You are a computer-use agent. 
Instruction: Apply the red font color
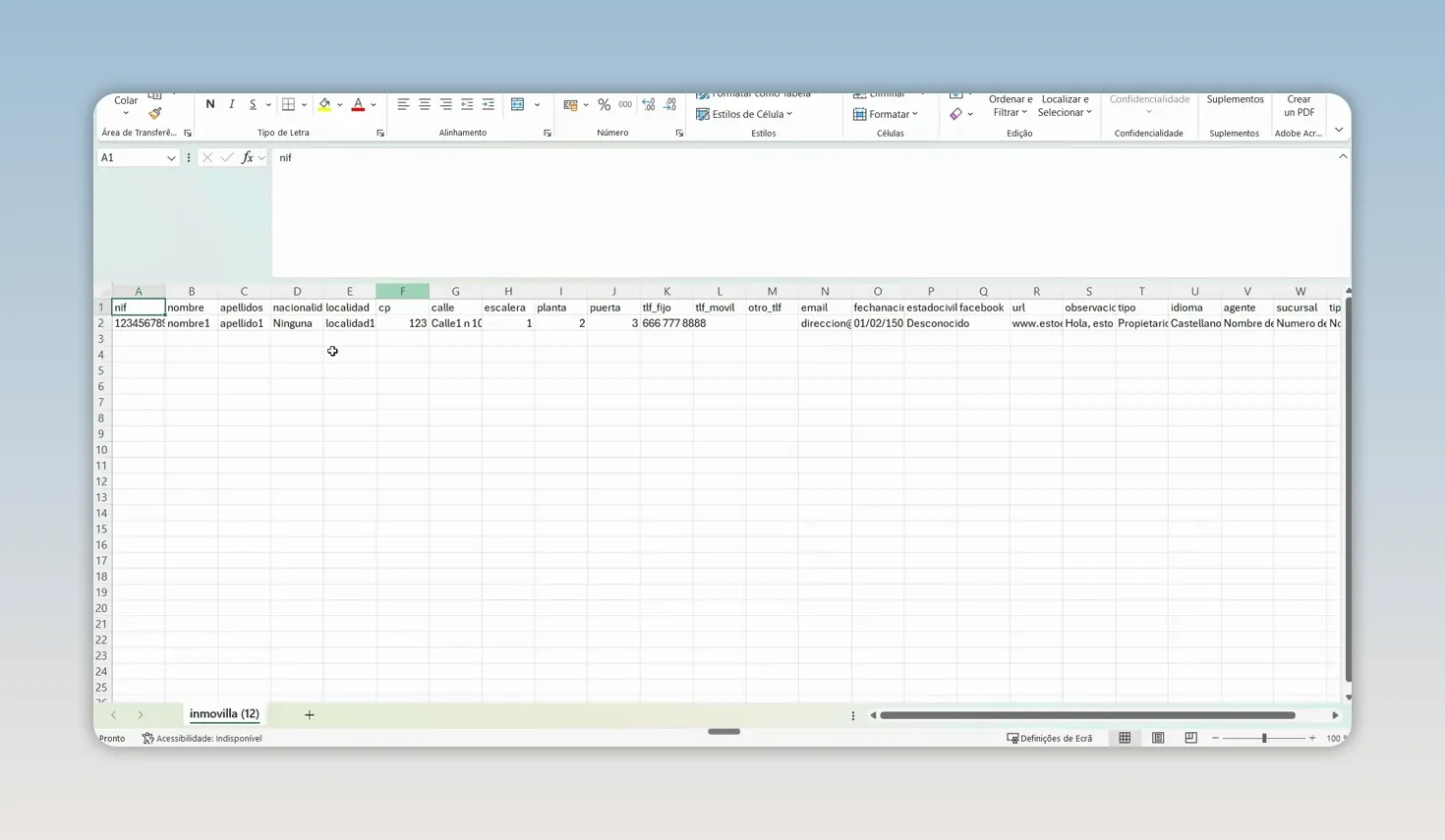point(358,104)
